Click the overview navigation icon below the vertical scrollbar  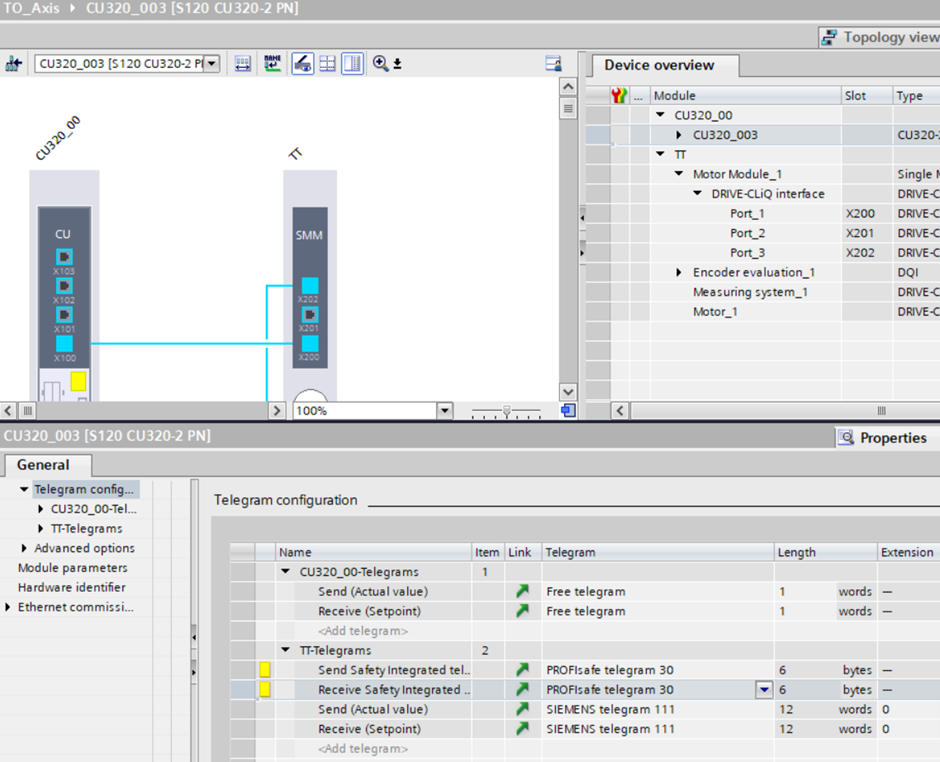568,410
